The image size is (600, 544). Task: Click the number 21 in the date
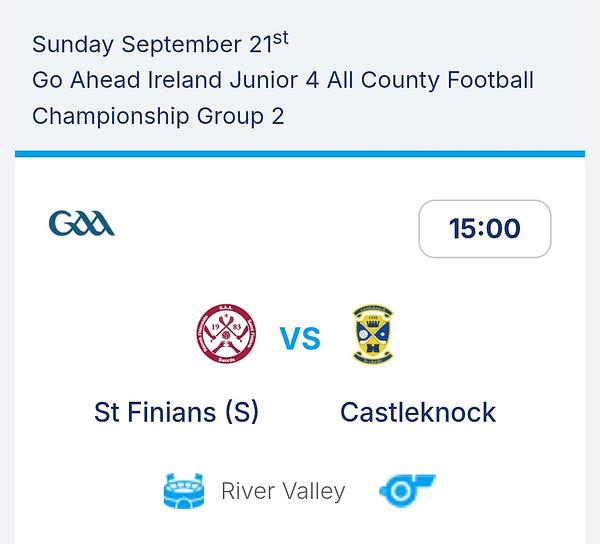260,45
